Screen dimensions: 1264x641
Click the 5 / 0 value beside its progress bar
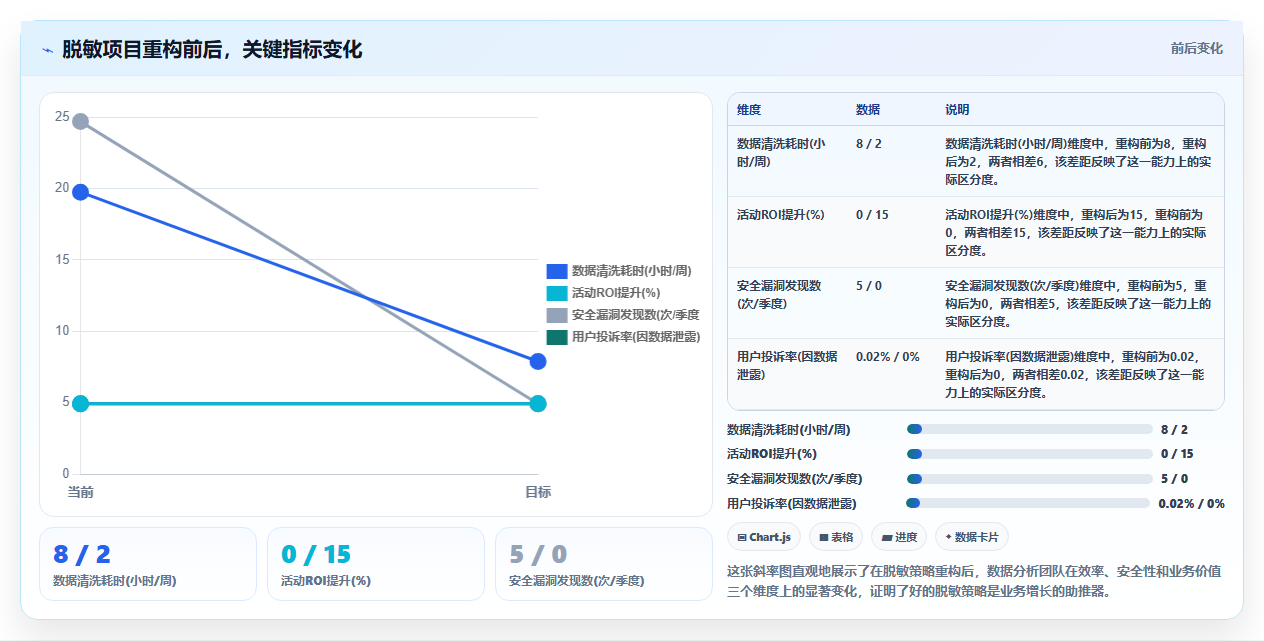coord(1174,478)
